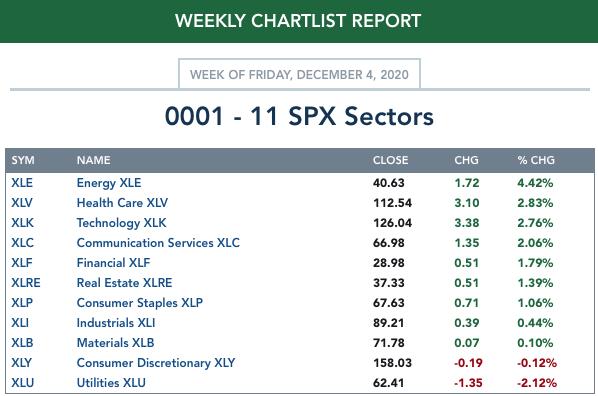Open Health Care XLV chart

point(122,203)
